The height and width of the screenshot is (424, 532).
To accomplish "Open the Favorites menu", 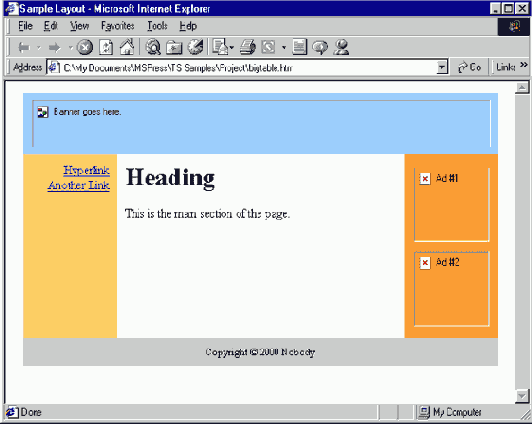I will [118, 26].
